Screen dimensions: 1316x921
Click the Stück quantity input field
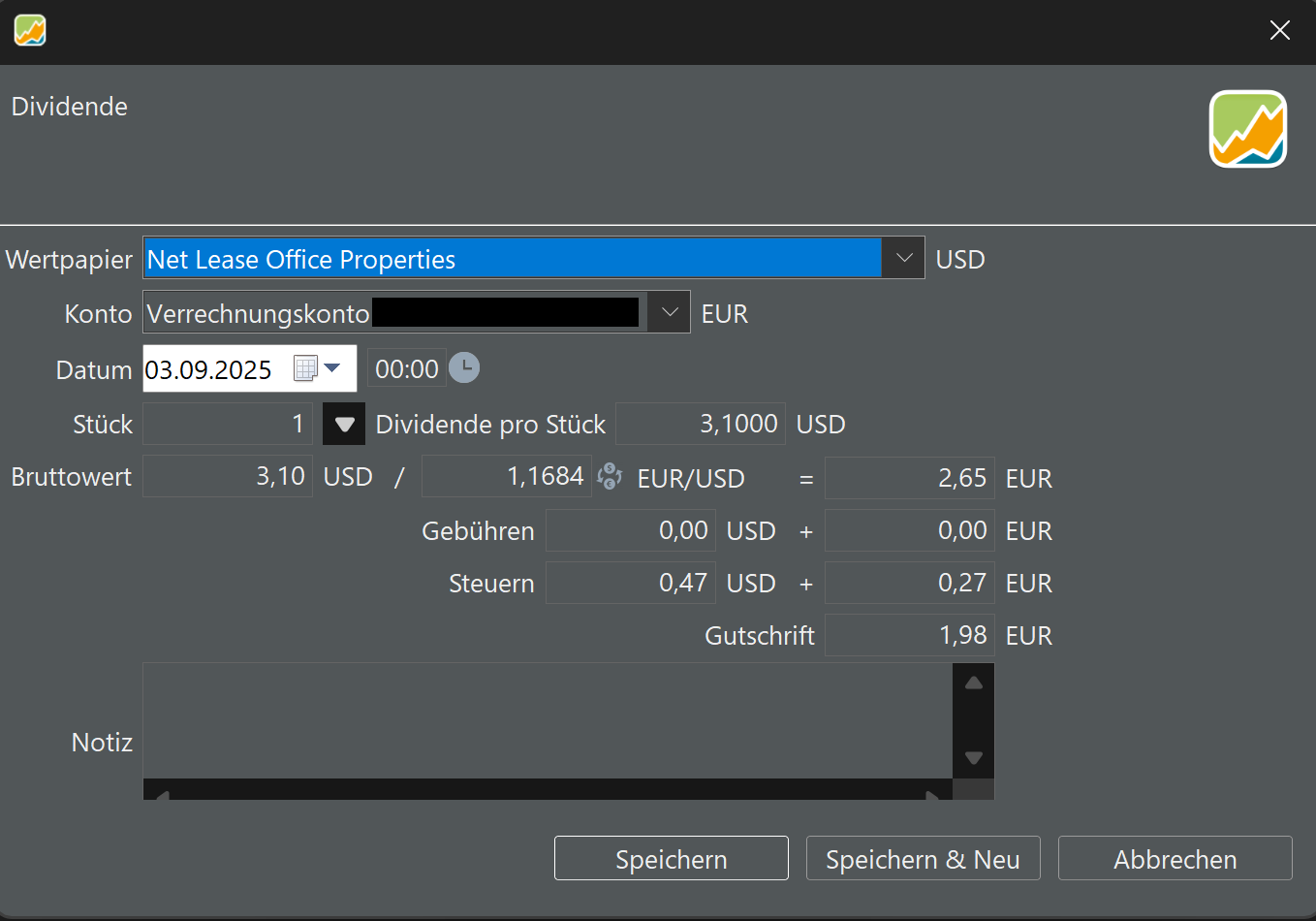pos(228,424)
